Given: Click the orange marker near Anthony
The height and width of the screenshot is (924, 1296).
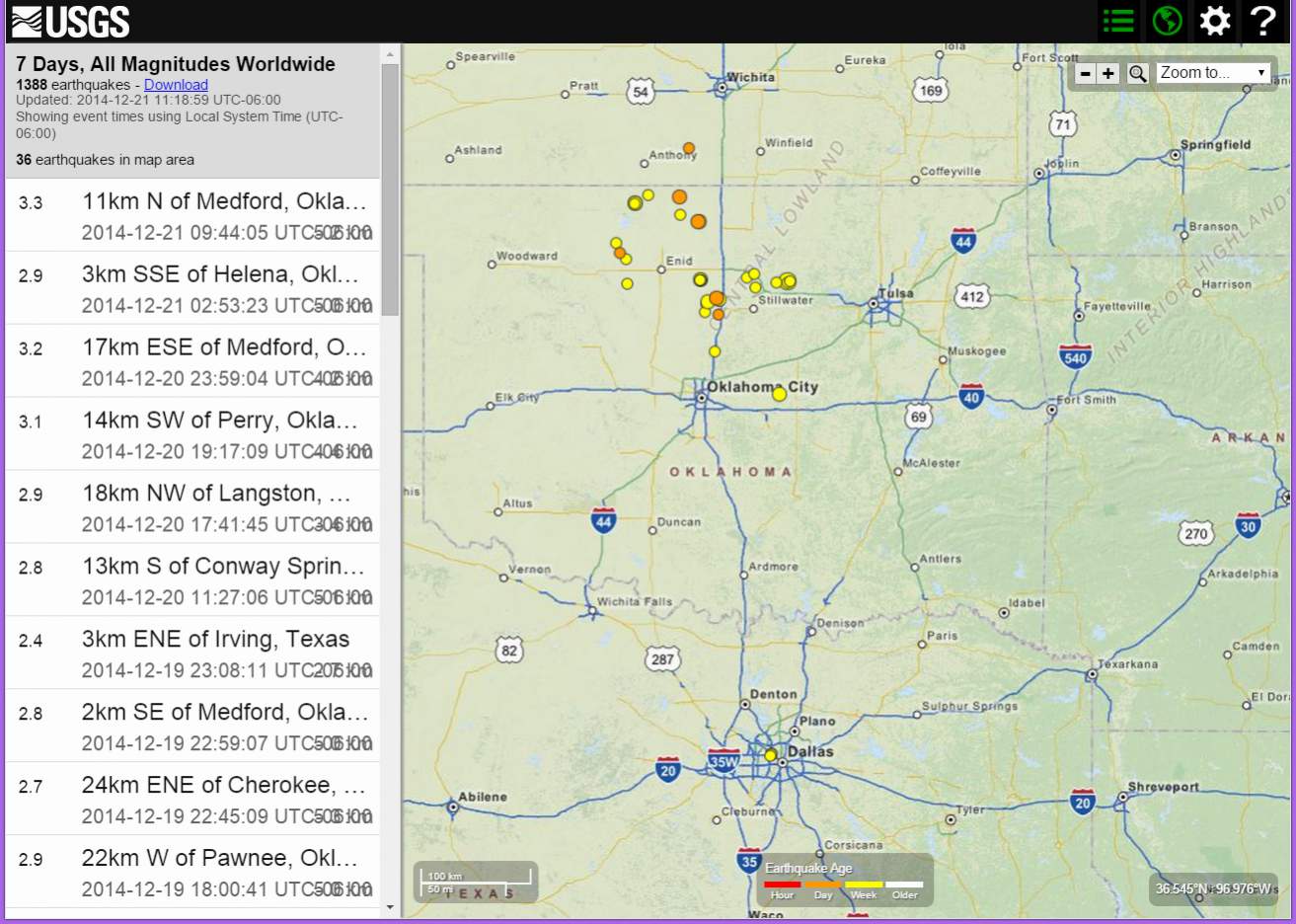Looking at the screenshot, I should 689,148.
